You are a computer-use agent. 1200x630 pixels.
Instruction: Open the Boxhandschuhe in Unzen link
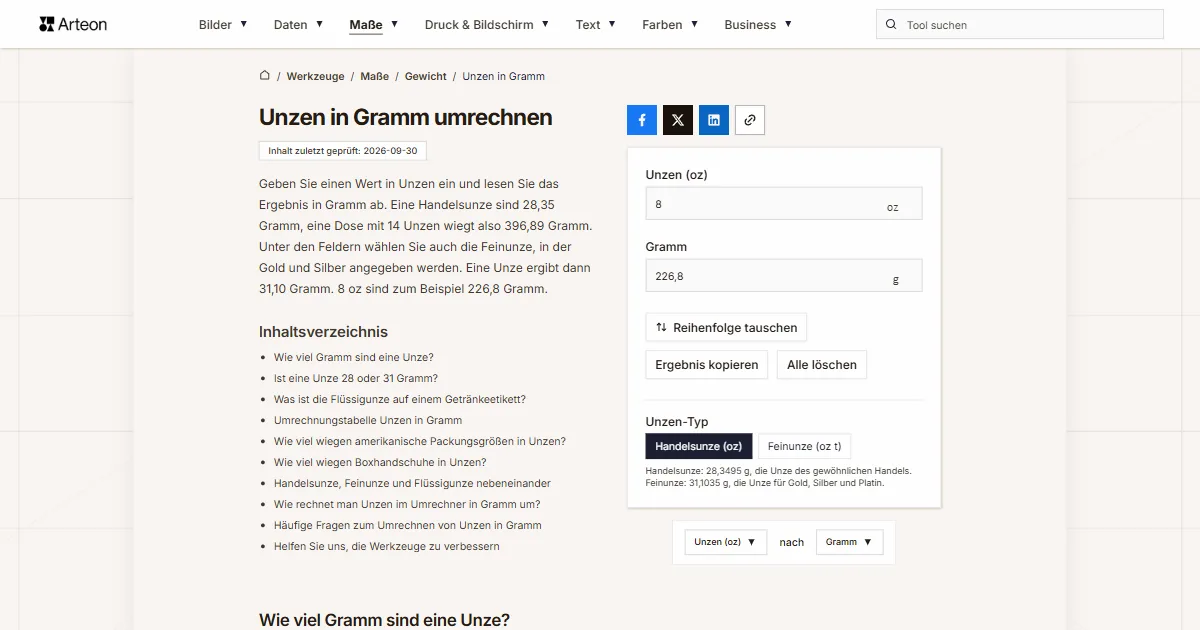tap(380, 462)
